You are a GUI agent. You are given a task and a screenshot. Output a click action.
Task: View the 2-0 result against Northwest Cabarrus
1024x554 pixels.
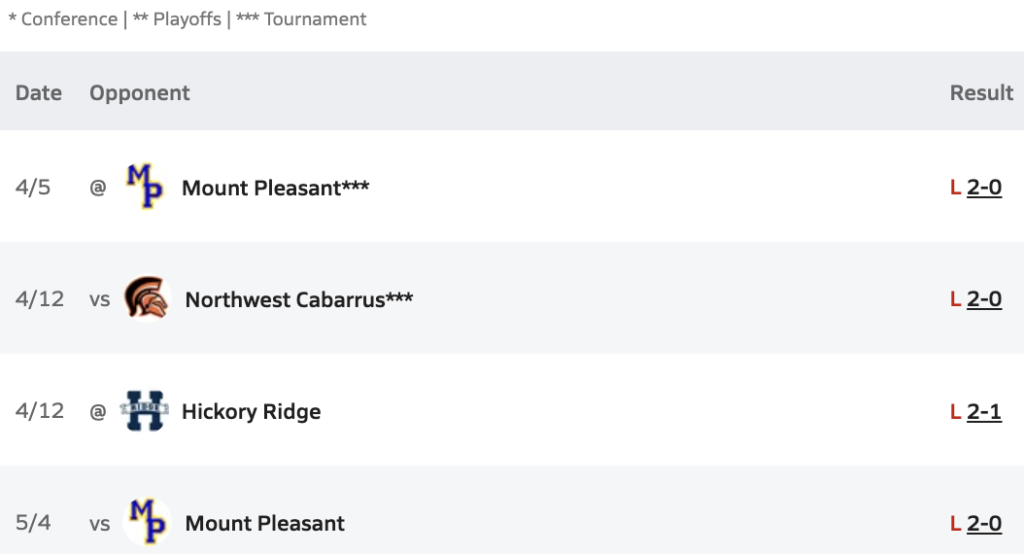tap(984, 299)
